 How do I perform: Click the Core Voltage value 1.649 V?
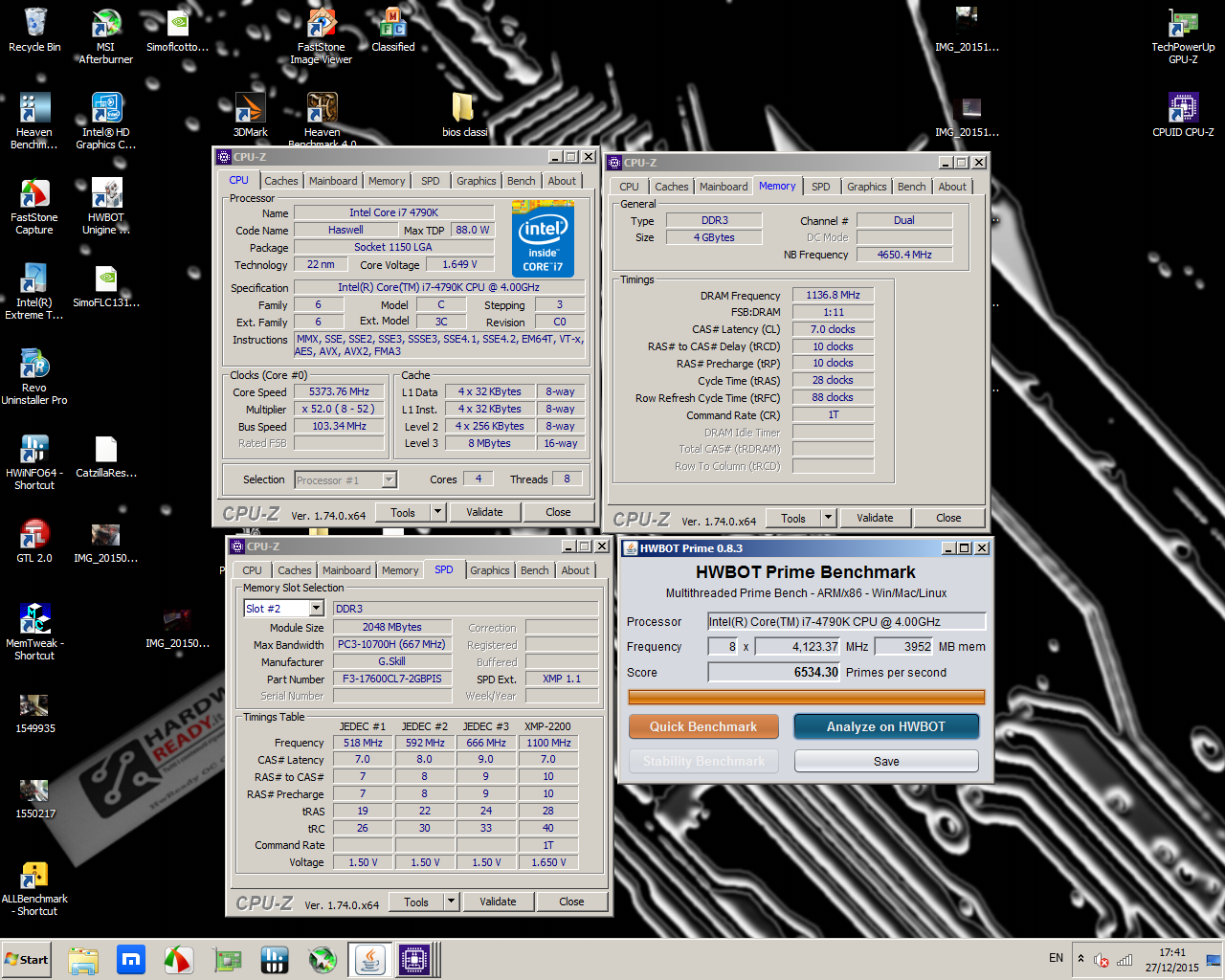pyautogui.click(x=461, y=264)
